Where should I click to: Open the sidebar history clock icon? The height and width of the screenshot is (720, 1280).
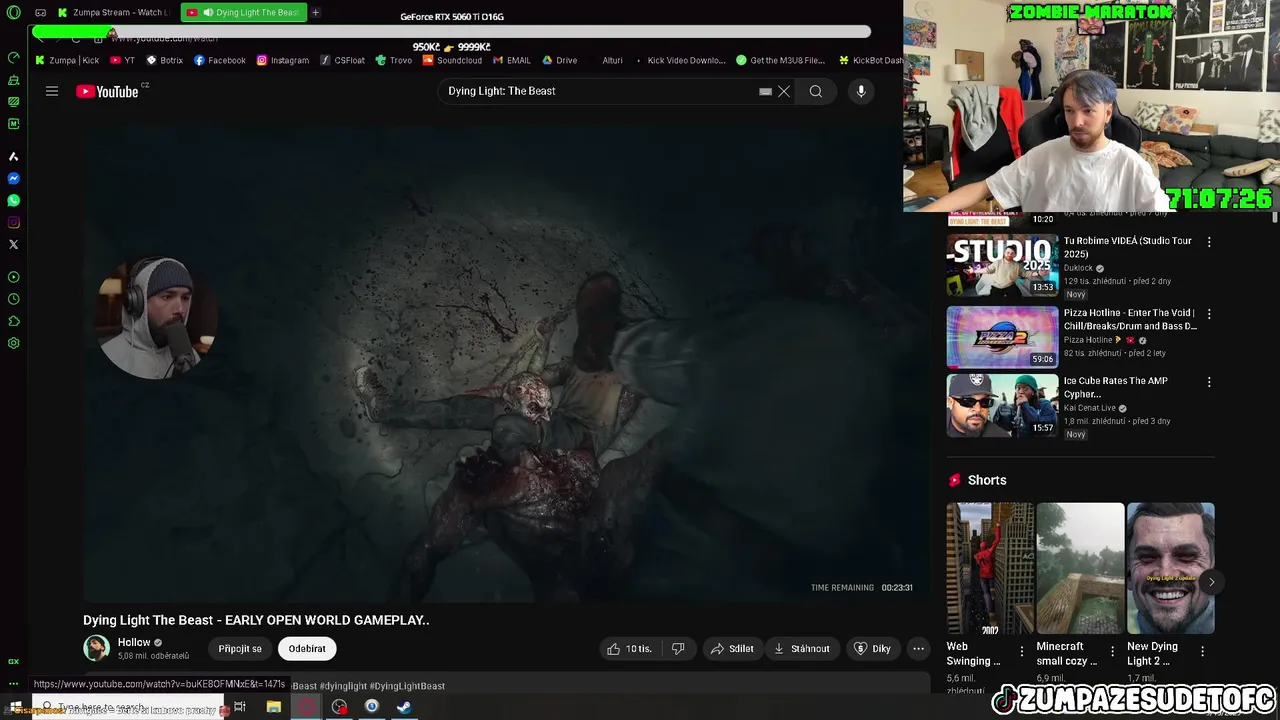coord(13,299)
